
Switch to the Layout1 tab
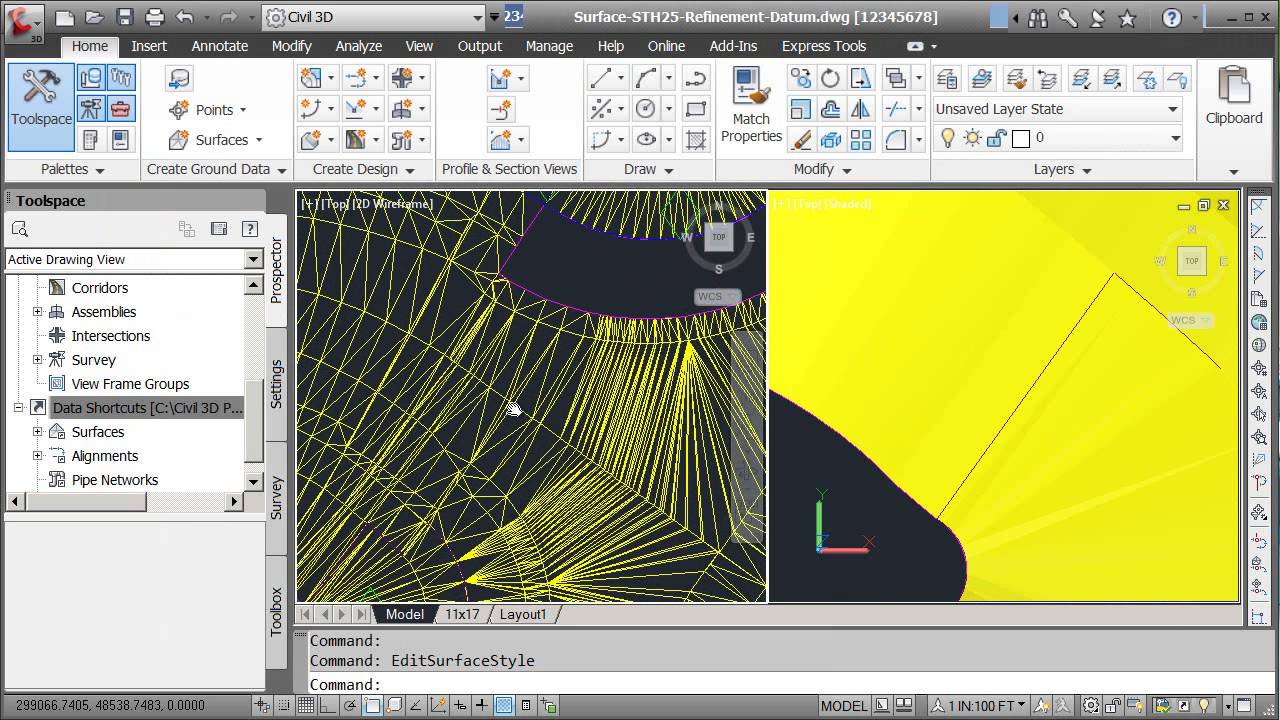(x=523, y=614)
